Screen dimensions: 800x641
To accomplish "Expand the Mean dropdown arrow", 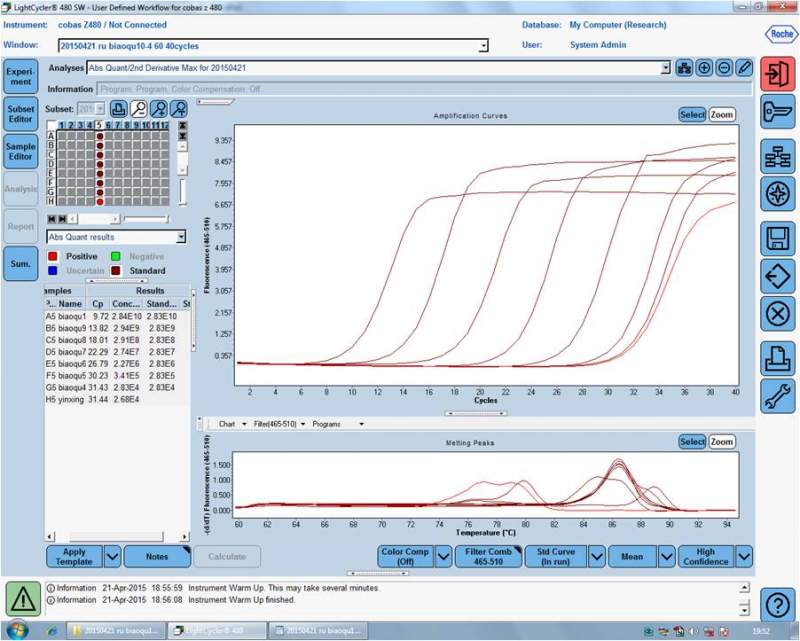I will click(x=666, y=557).
